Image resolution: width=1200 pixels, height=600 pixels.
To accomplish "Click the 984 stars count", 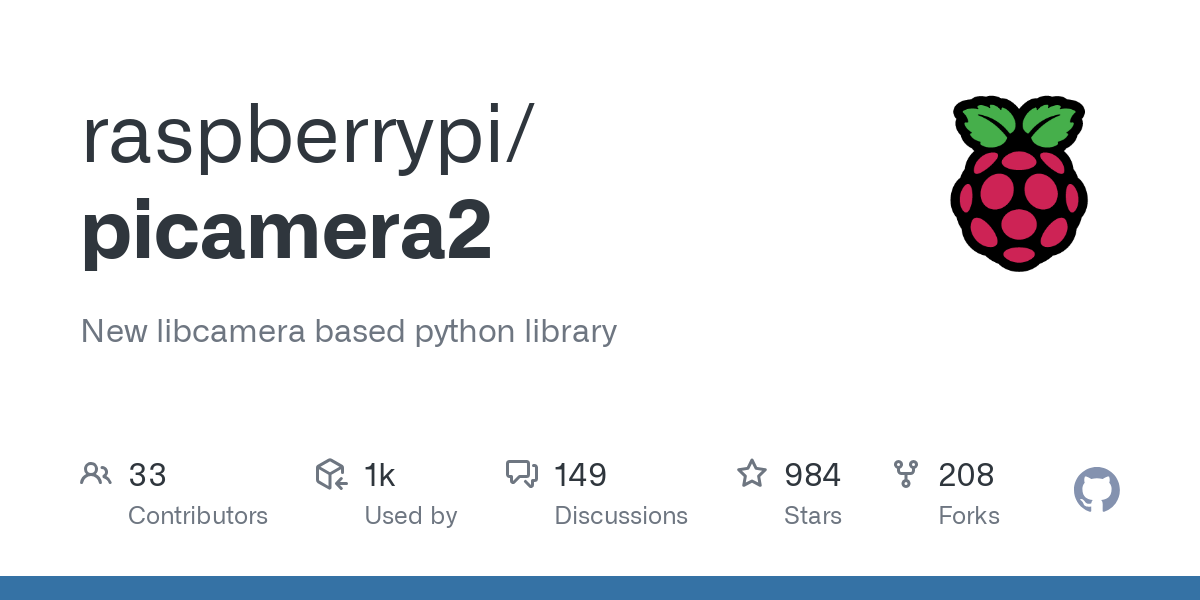I will coord(812,475).
